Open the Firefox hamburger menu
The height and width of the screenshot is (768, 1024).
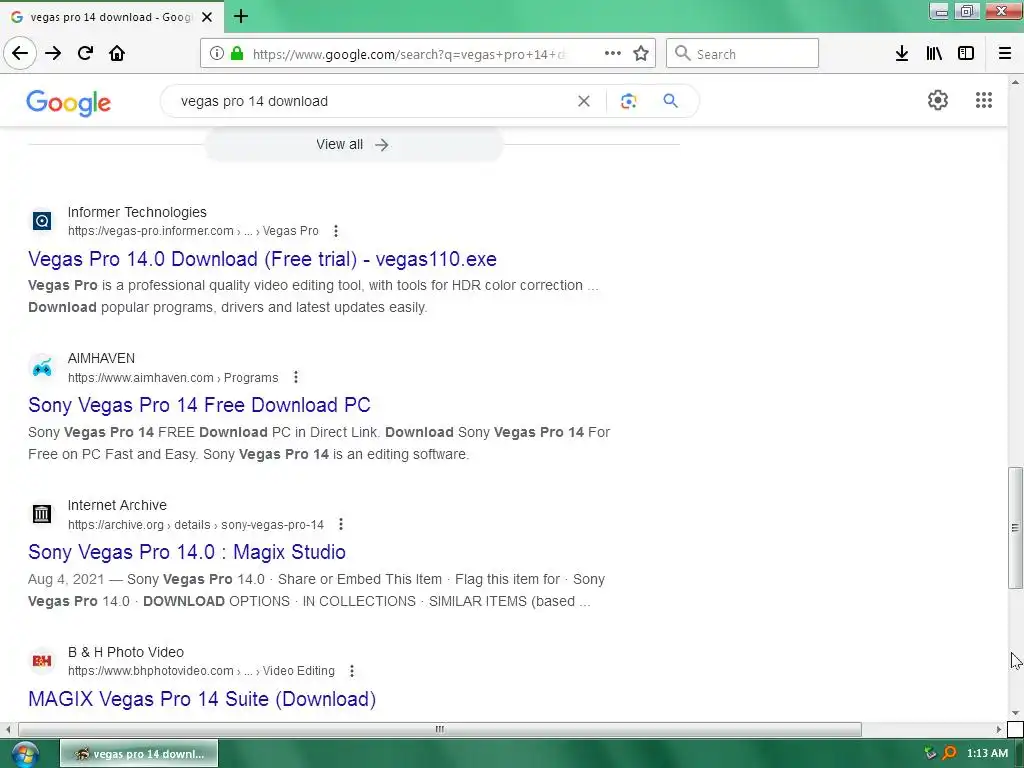[x=1005, y=54]
